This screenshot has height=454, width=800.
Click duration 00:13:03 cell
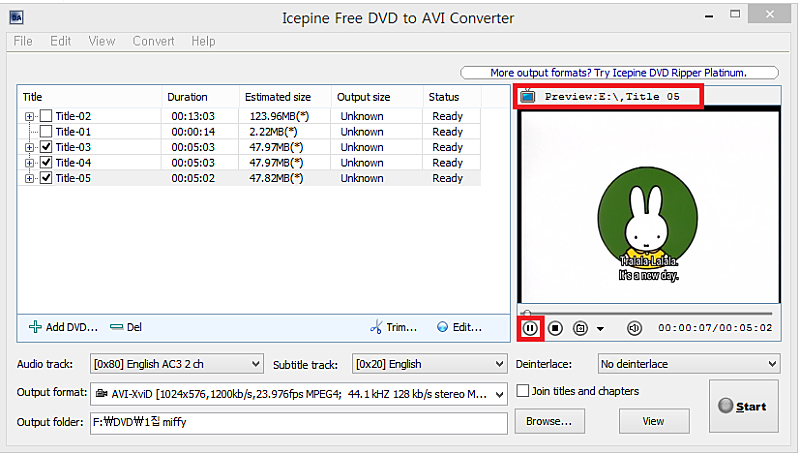pyautogui.click(x=193, y=116)
